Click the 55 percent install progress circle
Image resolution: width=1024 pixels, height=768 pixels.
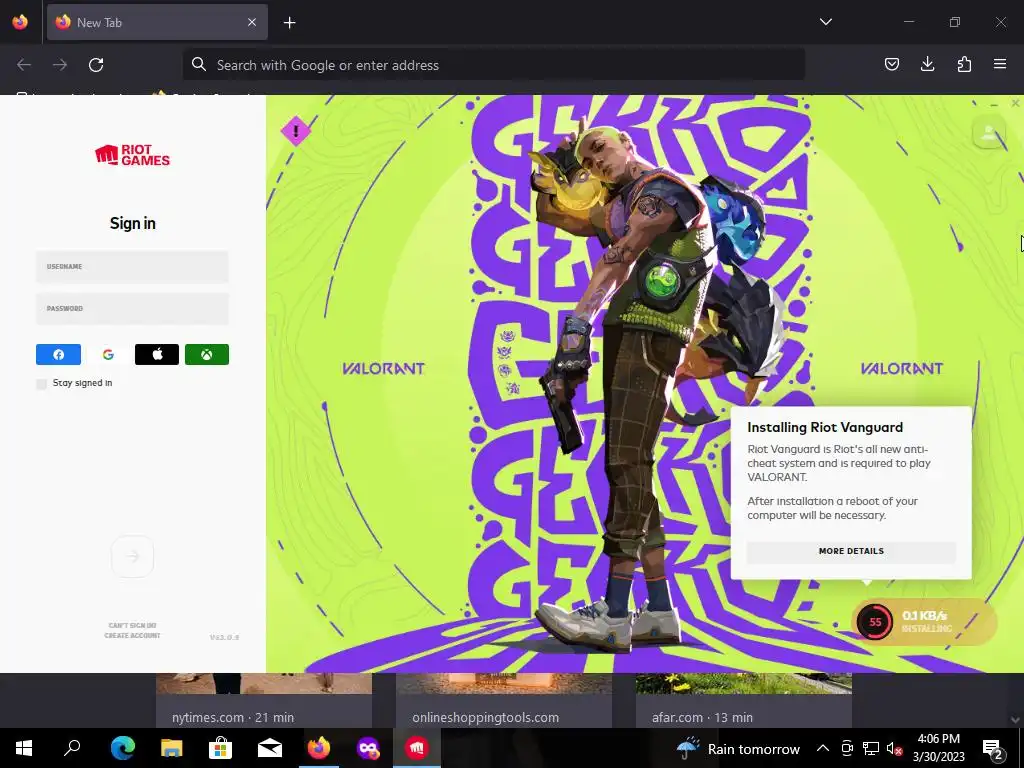(874, 622)
